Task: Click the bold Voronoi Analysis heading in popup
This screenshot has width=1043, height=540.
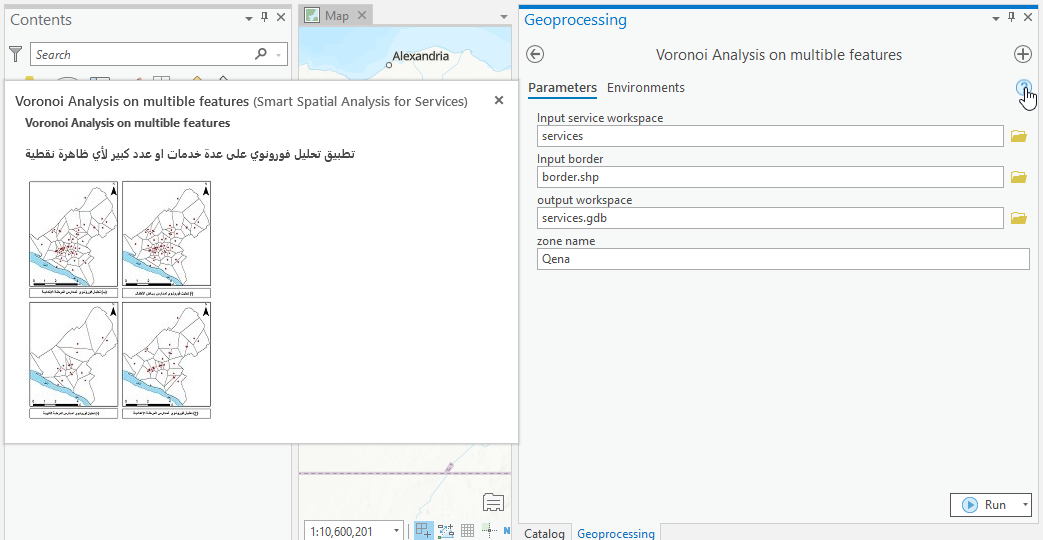Action: pyautogui.click(x=128, y=123)
